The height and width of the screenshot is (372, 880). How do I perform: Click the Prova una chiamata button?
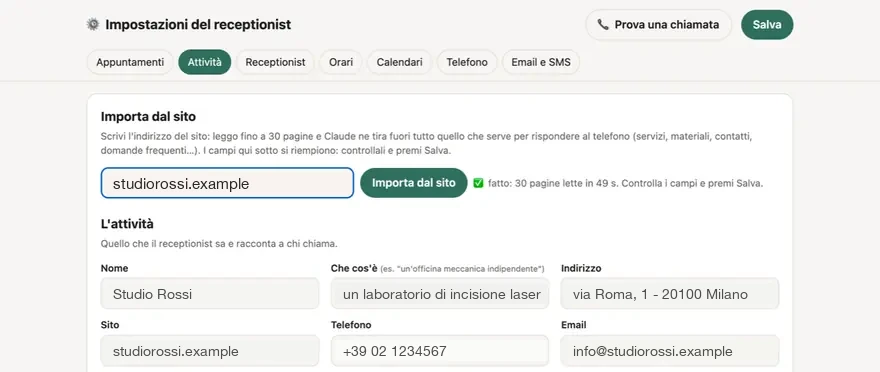(659, 25)
